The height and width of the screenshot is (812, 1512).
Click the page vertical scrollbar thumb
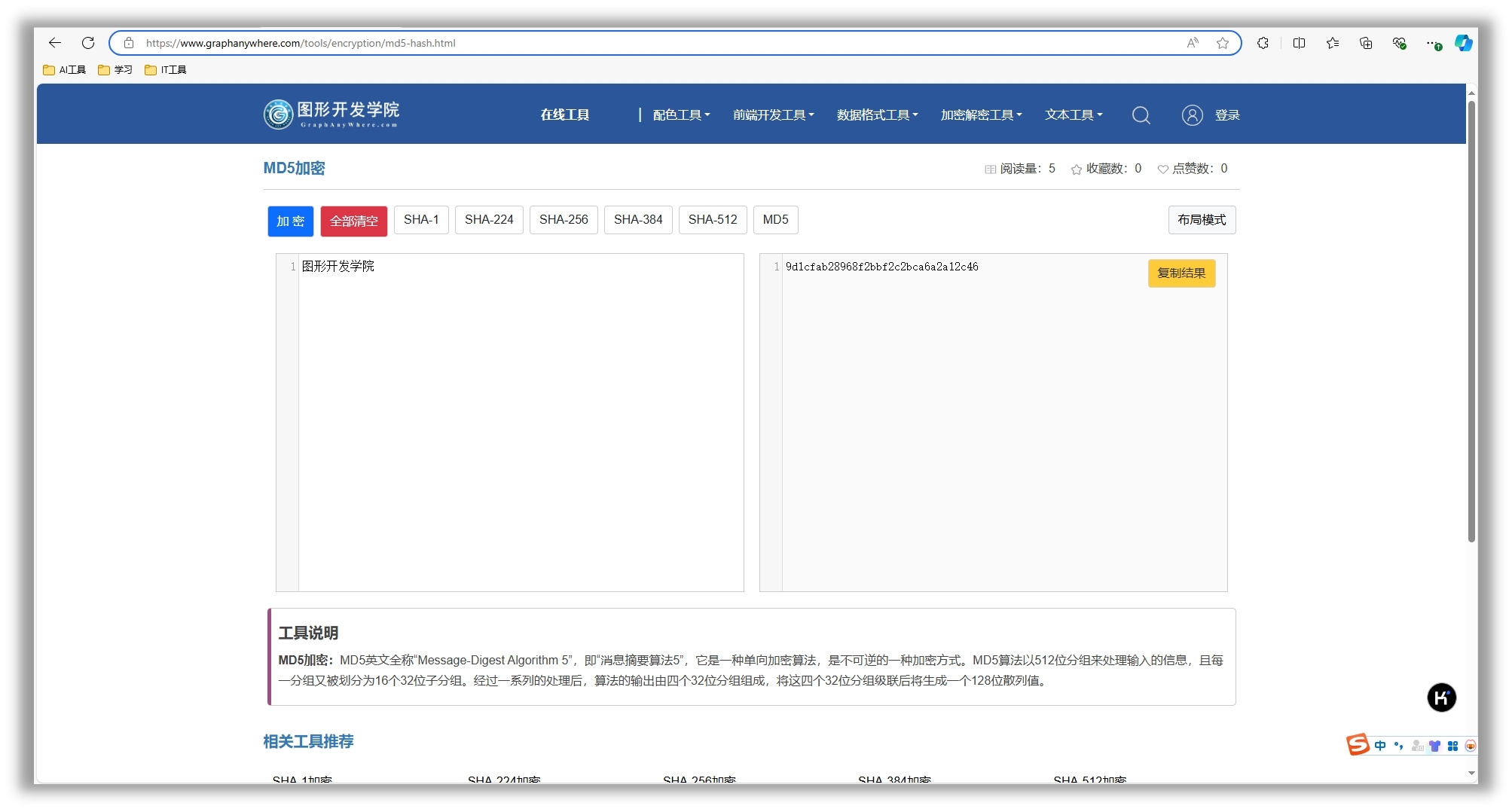pos(1471,321)
